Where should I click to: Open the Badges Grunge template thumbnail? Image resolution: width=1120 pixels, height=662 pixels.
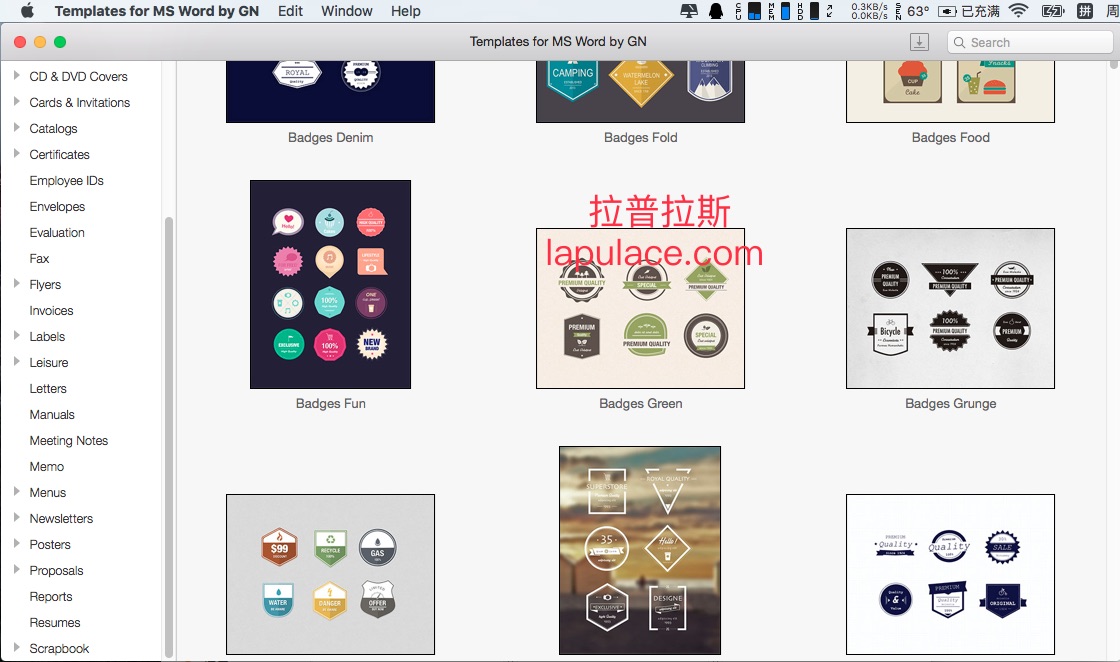pos(950,309)
